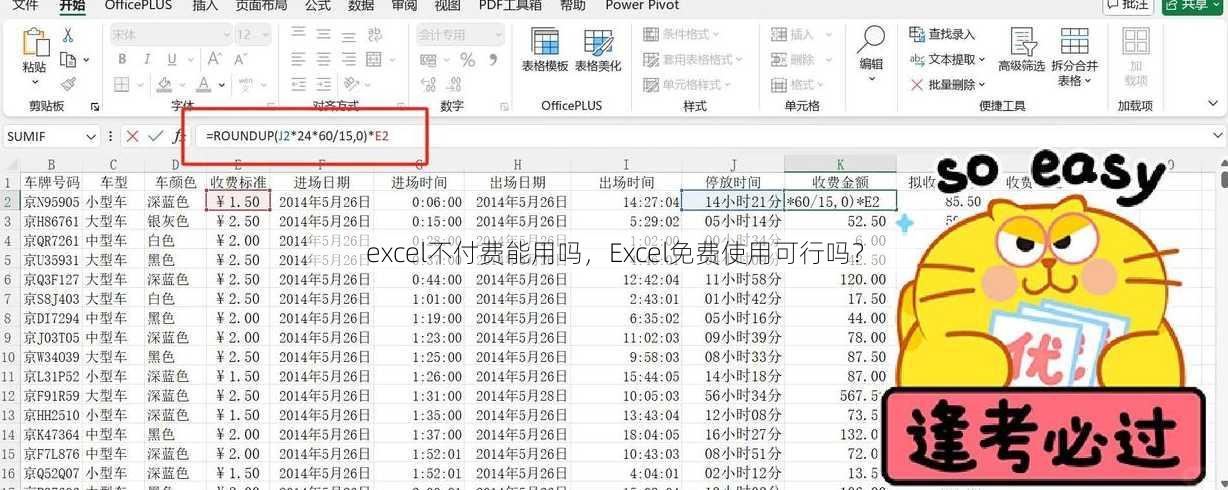Screen dimensions: 1228x490
Task: Click the Copy icon
Action: click(x=68, y=60)
